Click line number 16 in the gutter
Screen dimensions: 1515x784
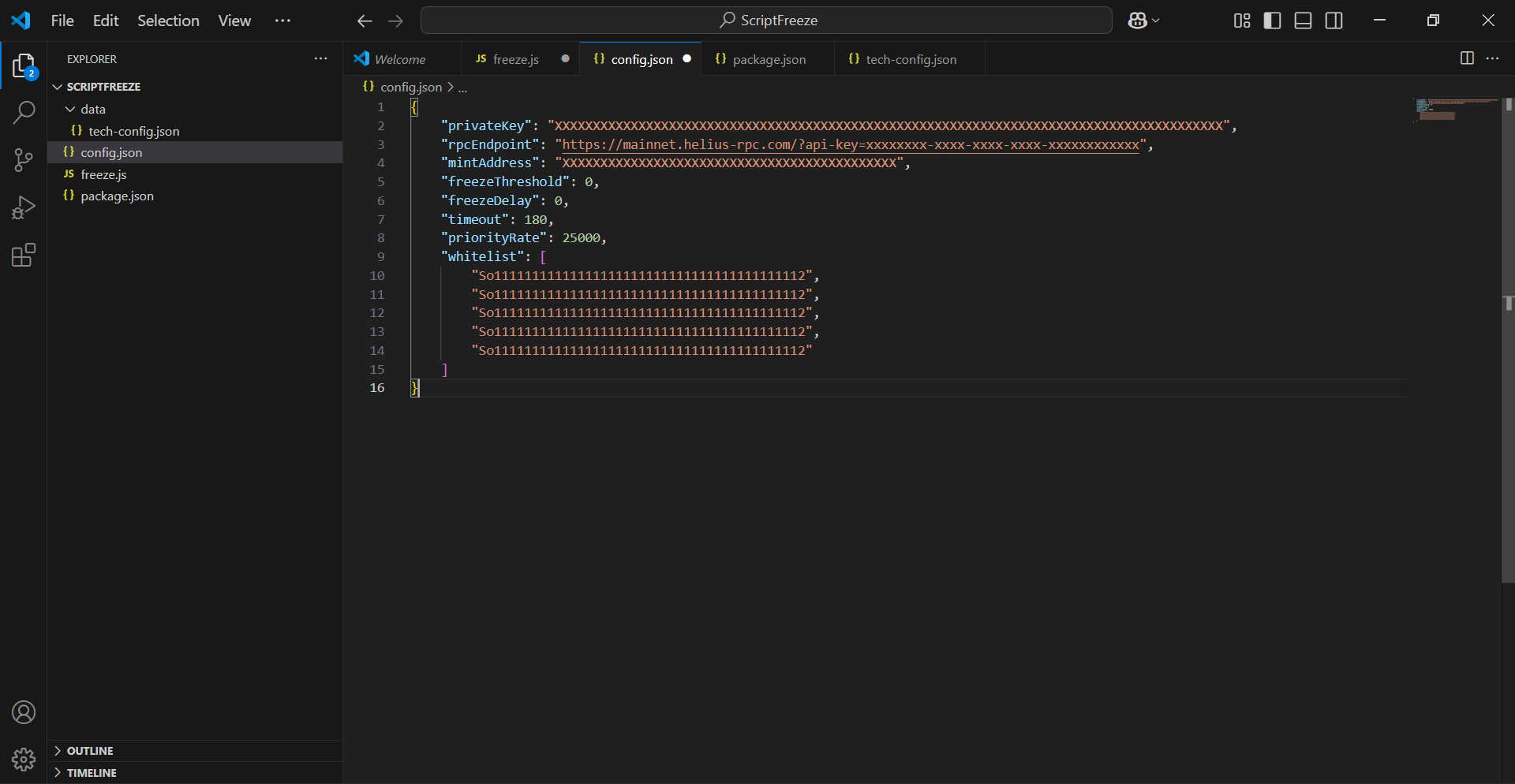[377, 387]
